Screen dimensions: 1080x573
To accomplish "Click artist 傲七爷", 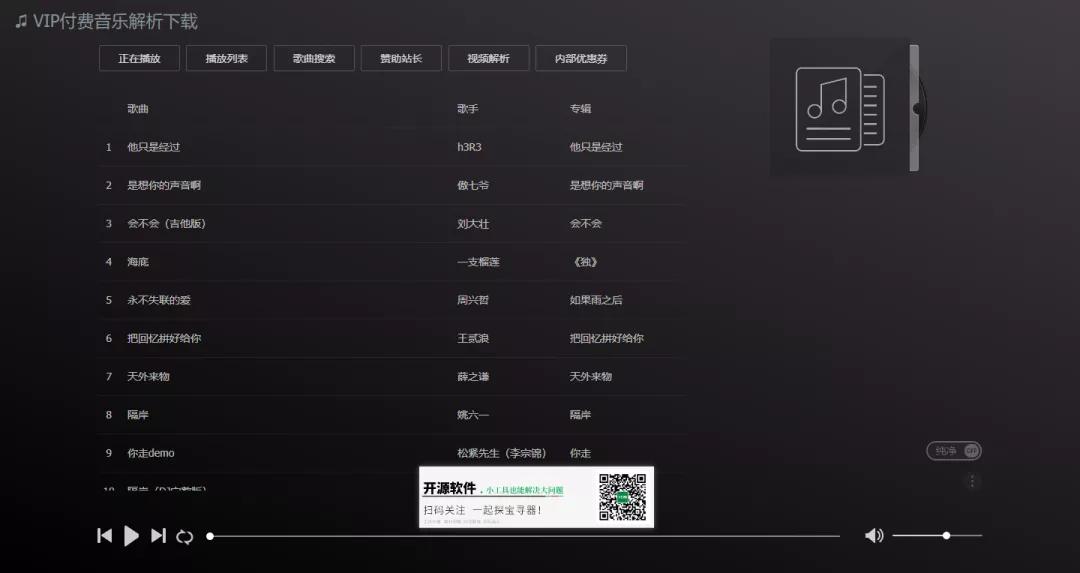I will tap(473, 185).
